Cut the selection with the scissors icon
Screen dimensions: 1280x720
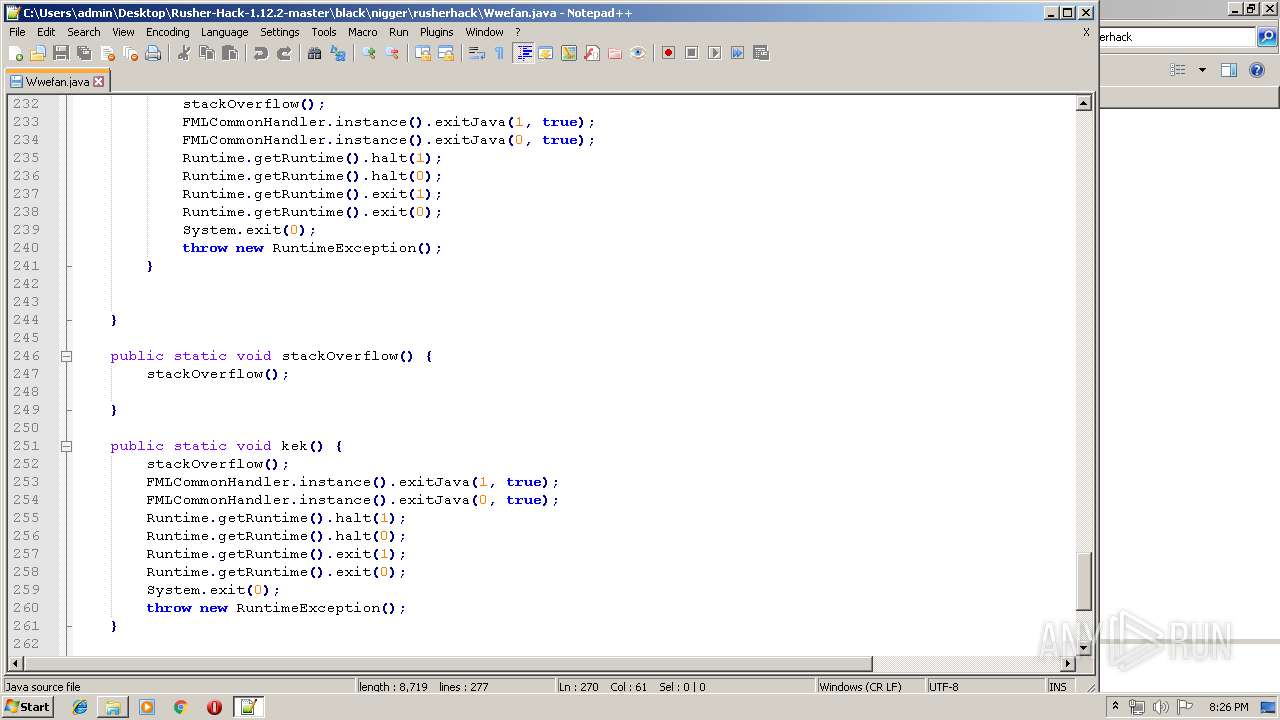tap(184, 53)
